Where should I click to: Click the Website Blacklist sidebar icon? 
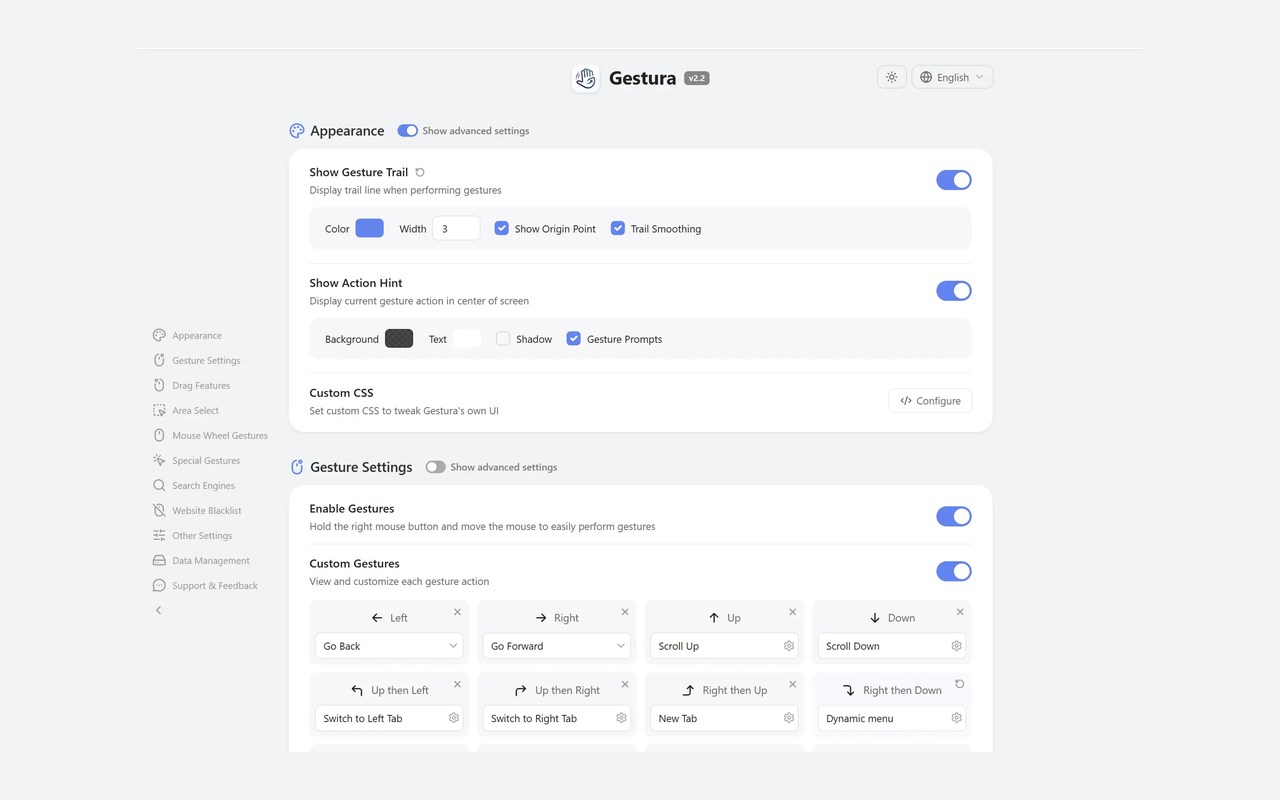tap(159, 511)
